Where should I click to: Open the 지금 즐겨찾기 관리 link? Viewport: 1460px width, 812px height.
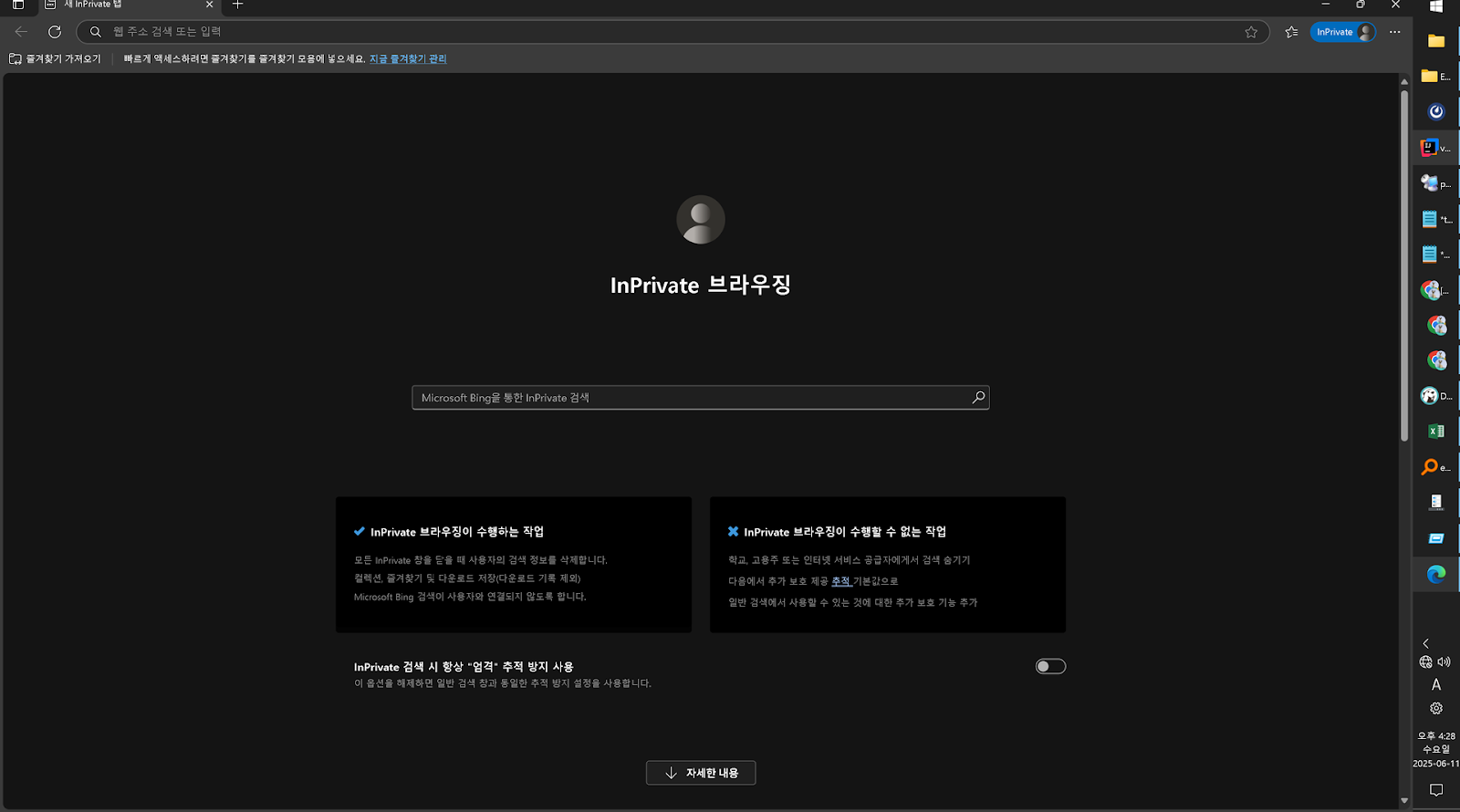pyautogui.click(x=408, y=58)
